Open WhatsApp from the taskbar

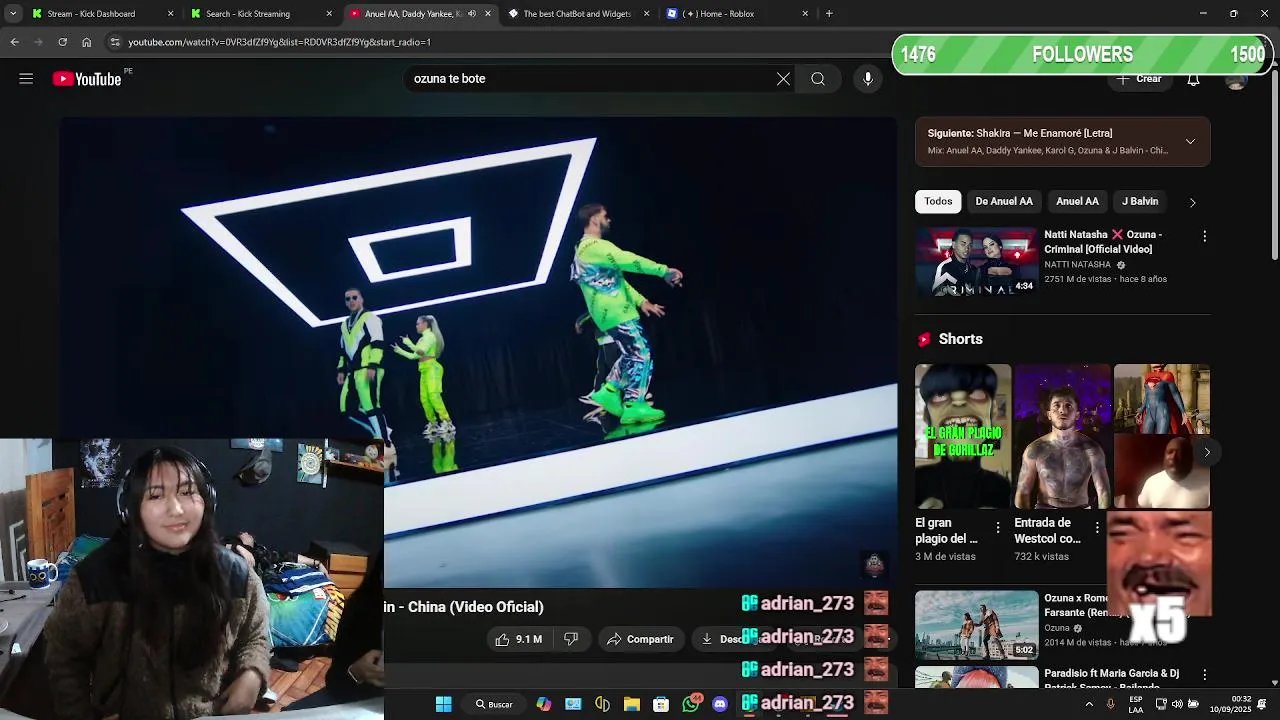[x=691, y=704]
